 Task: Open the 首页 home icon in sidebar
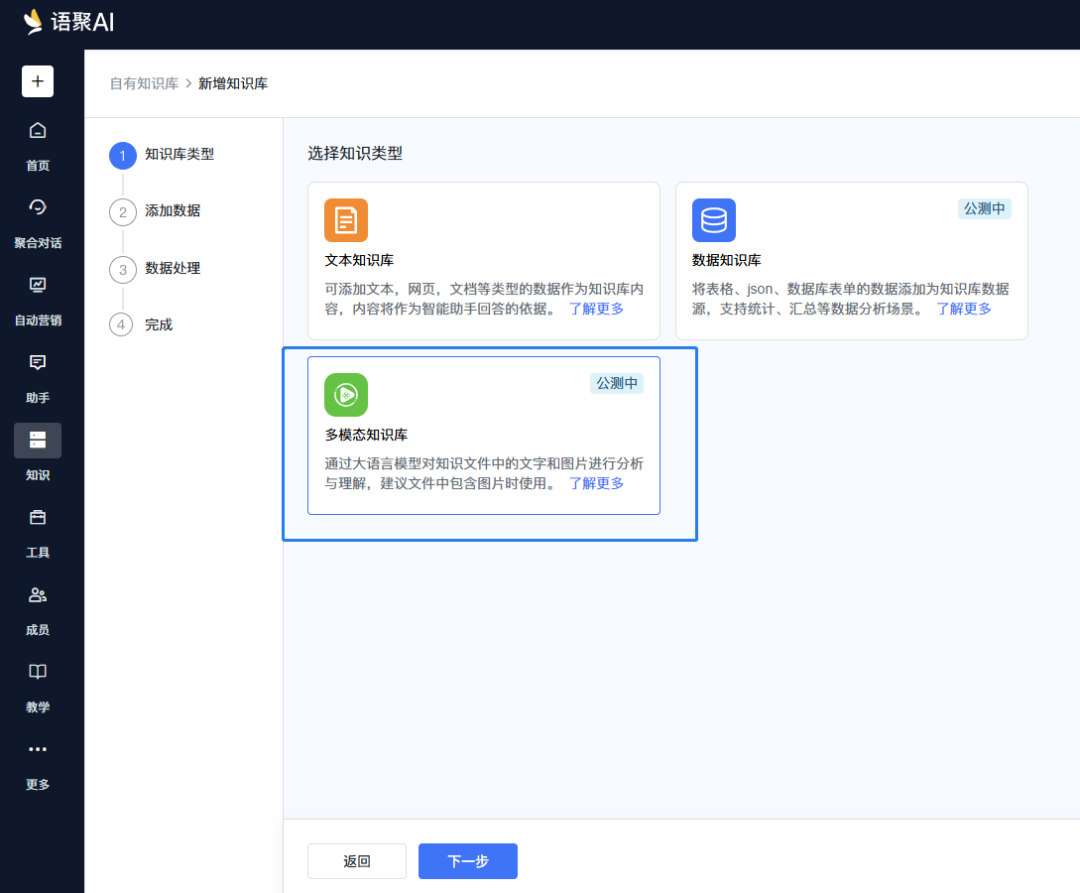point(38,130)
